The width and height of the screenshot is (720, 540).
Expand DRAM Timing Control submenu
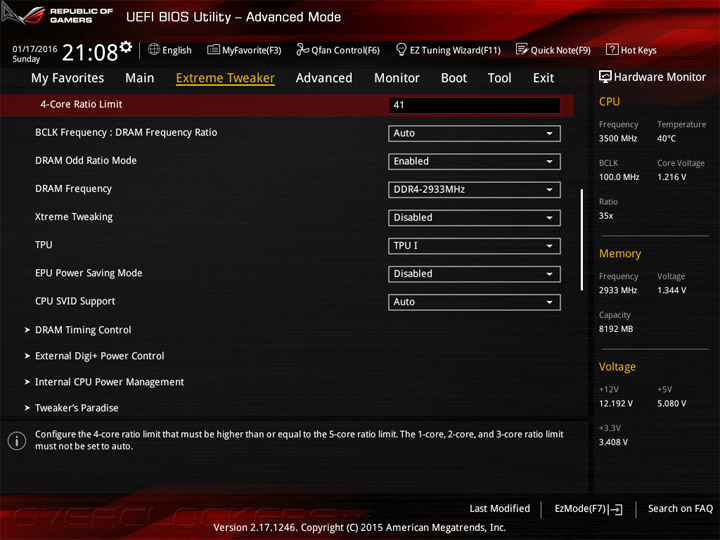pos(83,330)
